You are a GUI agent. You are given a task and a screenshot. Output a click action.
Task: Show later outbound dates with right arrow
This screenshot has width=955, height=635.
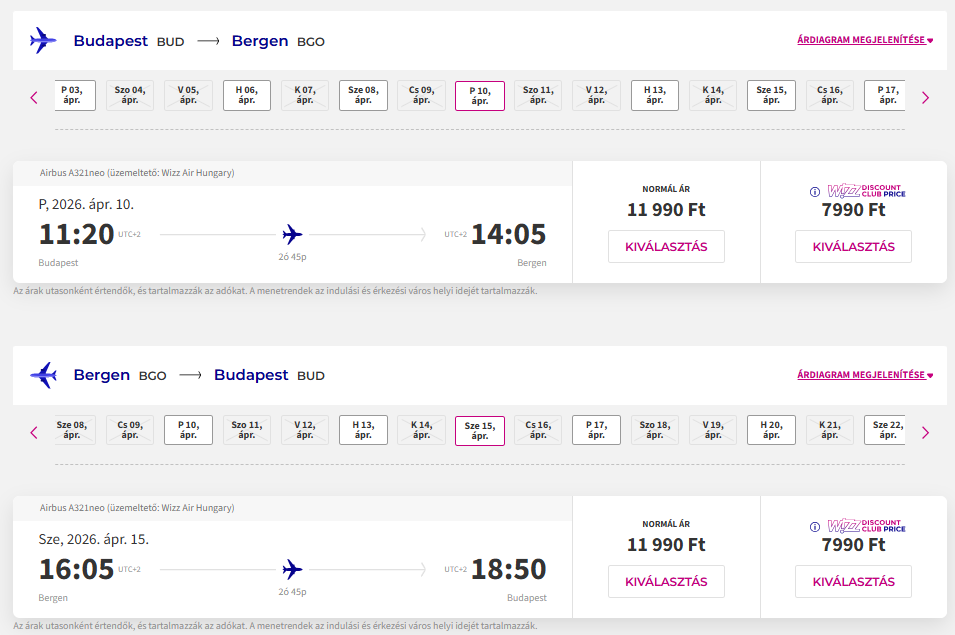925,97
